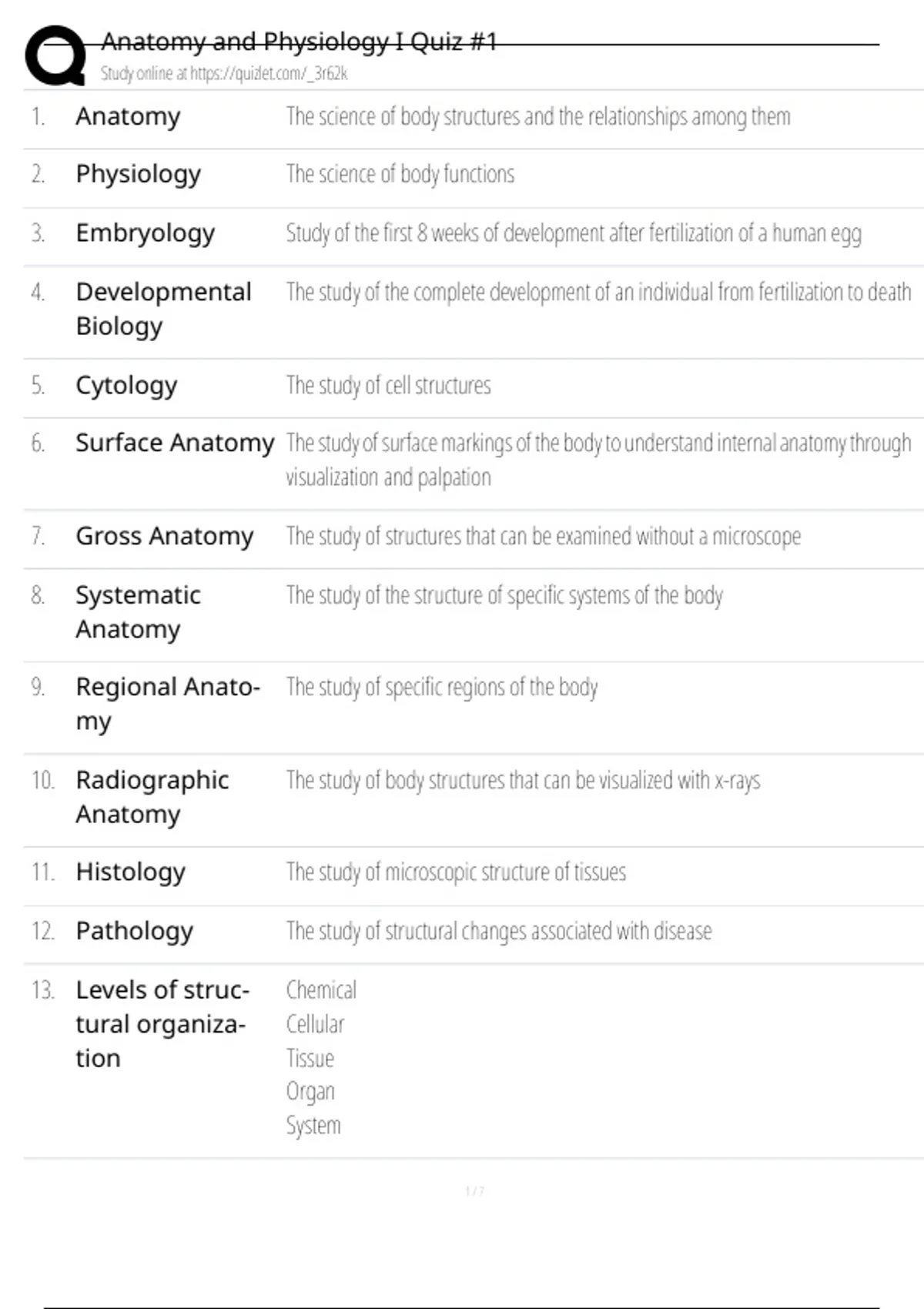Select the term Anatomy
This screenshot has width=924, height=1309.
[128, 117]
